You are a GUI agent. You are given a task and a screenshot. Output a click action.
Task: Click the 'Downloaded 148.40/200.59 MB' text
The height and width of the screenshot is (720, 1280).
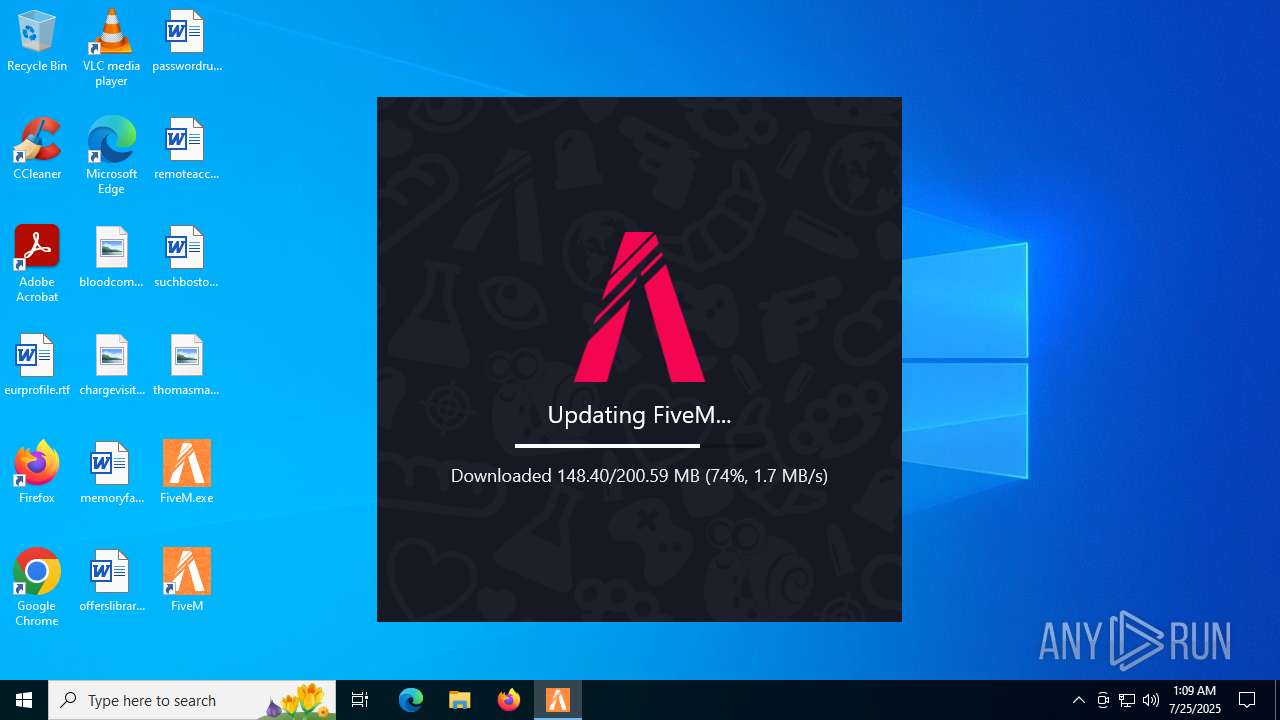(575, 476)
